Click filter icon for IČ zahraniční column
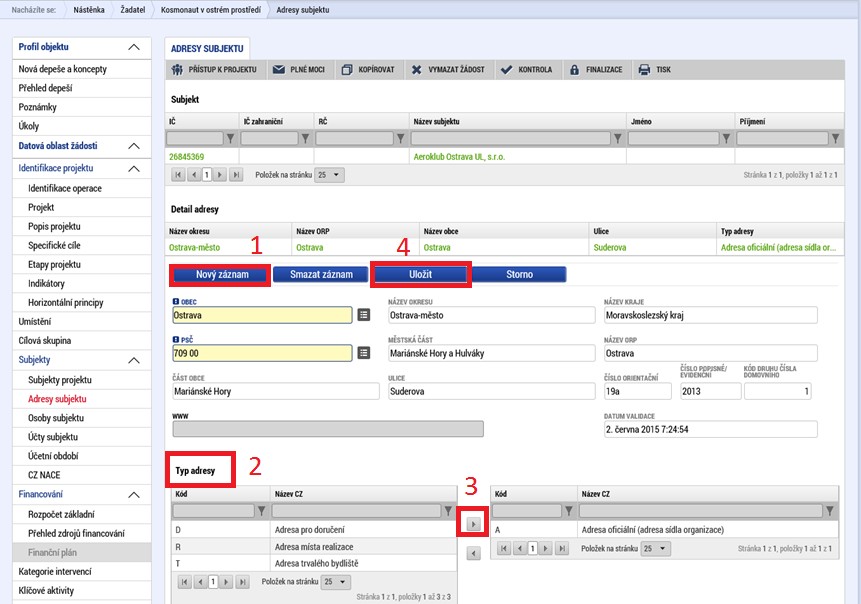Screen dimensions: 861x604 [x=305, y=138]
